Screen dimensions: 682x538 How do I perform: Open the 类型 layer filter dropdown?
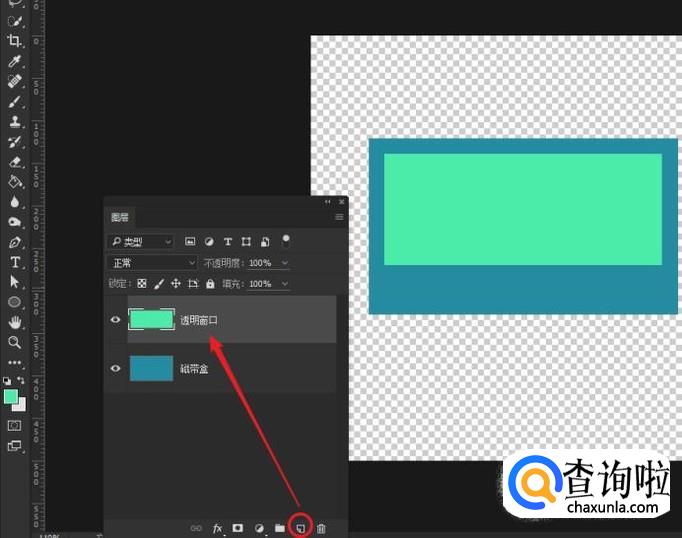tap(140, 242)
